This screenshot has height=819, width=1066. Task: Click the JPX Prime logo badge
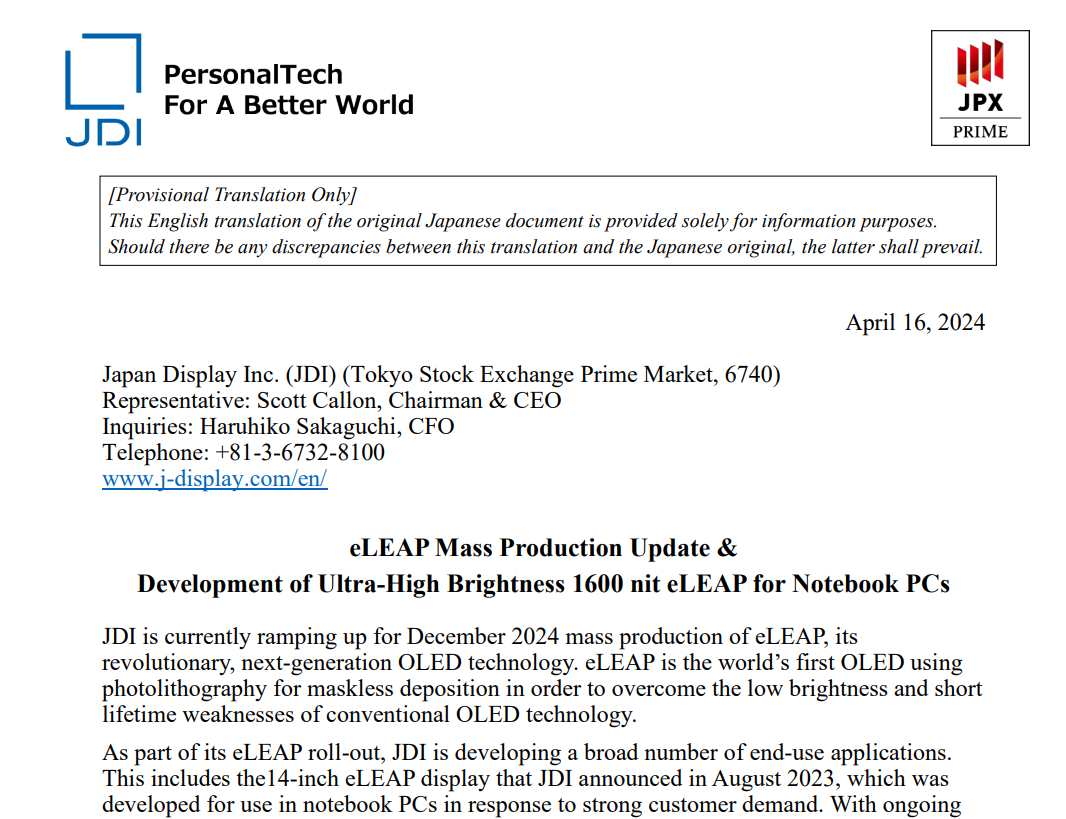pos(979,88)
